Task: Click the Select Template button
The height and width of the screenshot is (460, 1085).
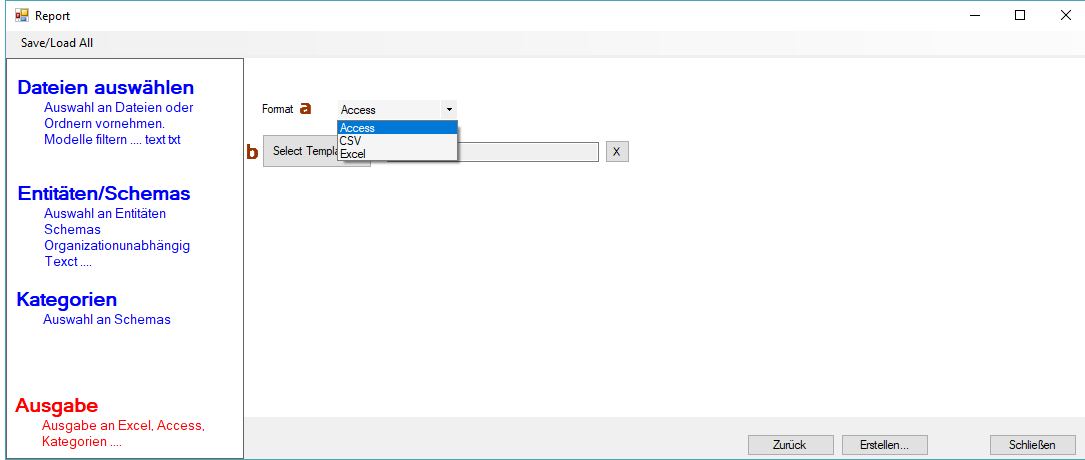Action: pyautogui.click(x=317, y=151)
